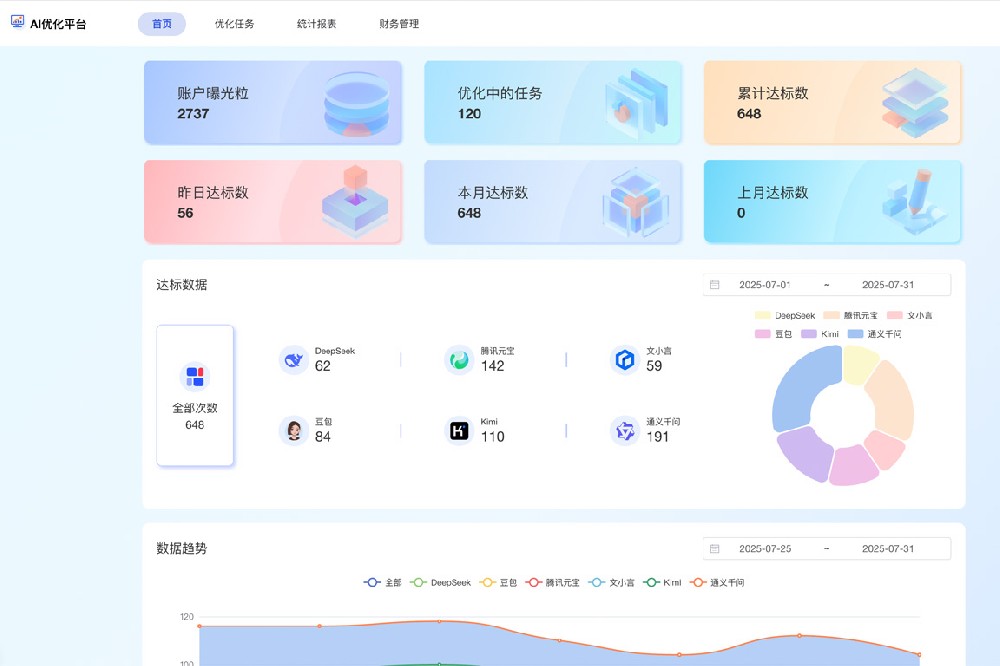Click the 优化中的任务 summary card

[x=553, y=103]
